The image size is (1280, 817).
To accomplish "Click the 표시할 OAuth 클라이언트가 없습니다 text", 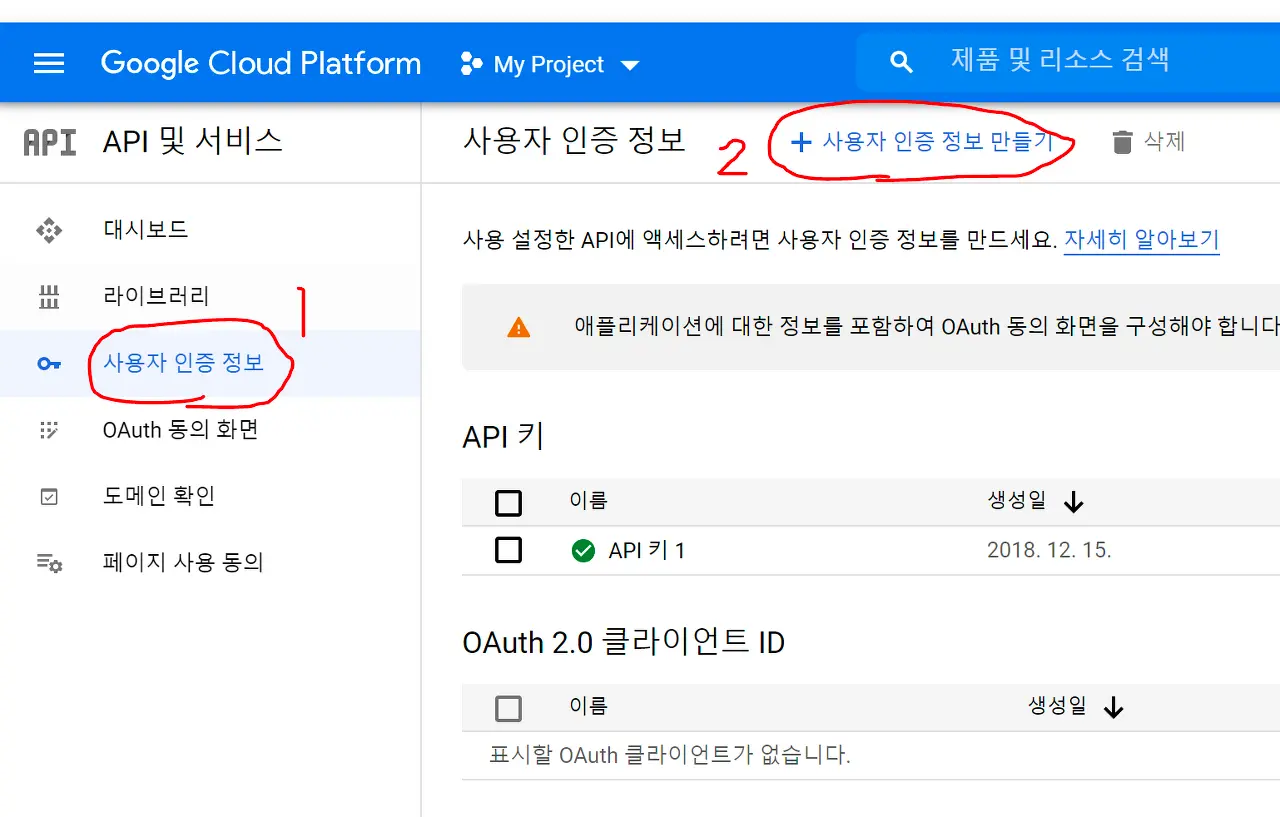I will coord(670,755).
